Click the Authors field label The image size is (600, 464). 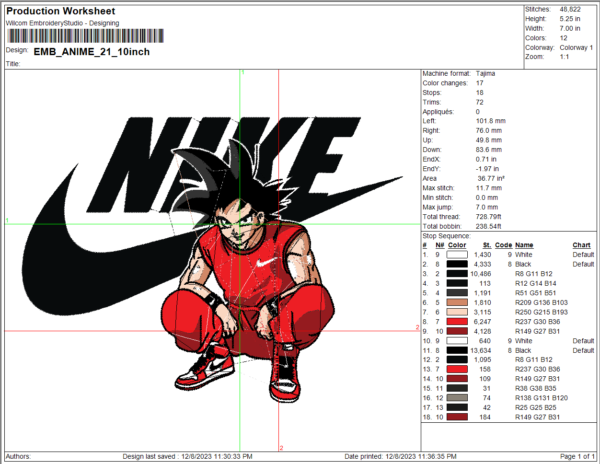pyautogui.click(x=18, y=456)
